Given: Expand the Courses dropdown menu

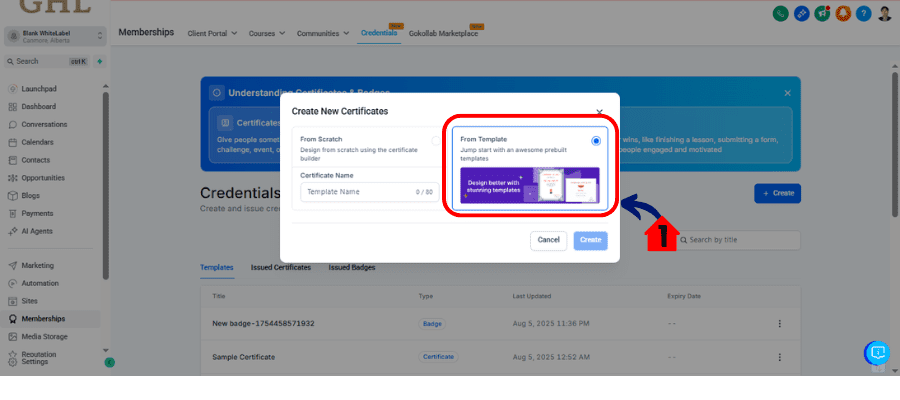Looking at the screenshot, I should point(267,33).
